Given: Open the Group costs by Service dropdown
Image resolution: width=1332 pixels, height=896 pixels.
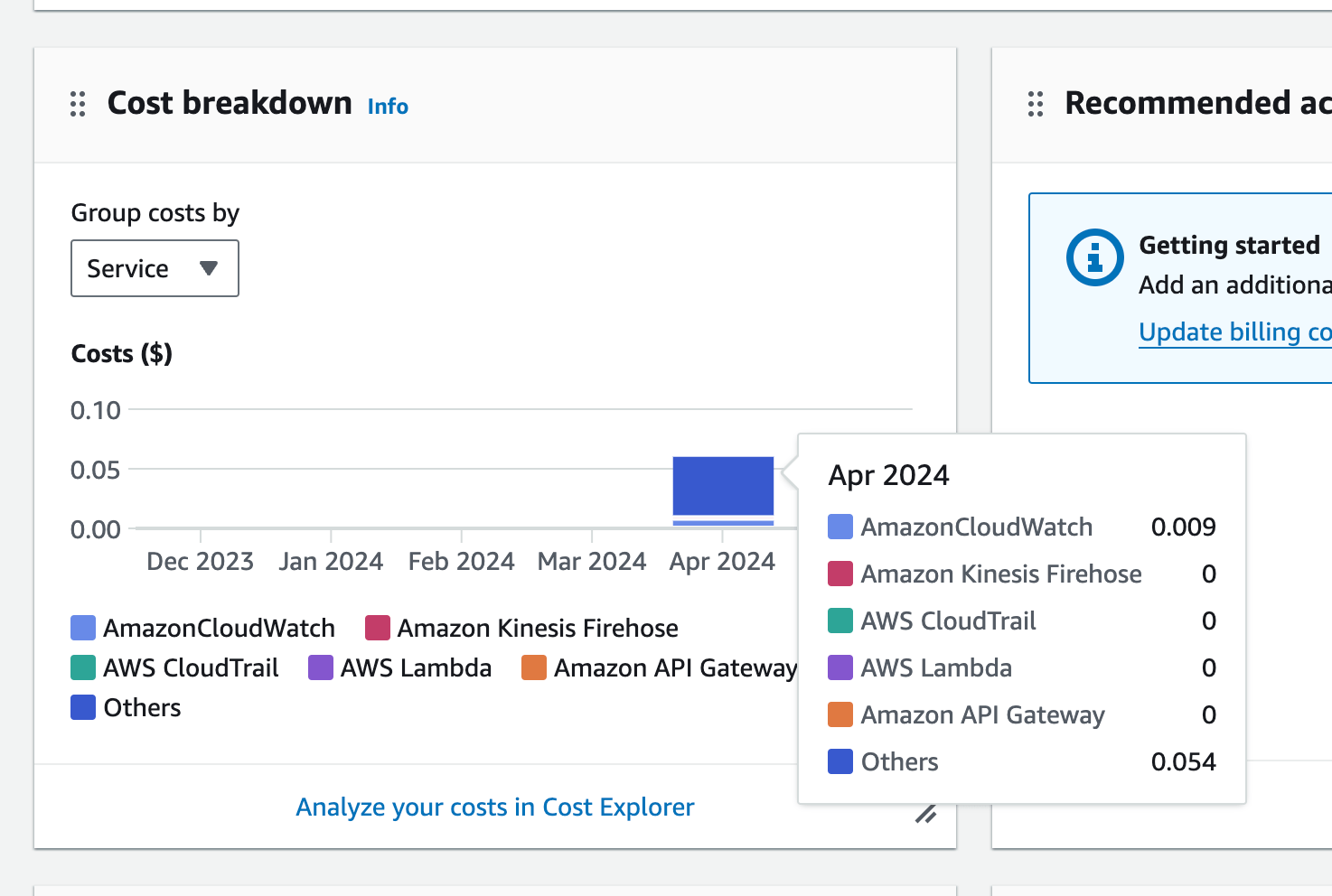Looking at the screenshot, I should pyautogui.click(x=155, y=268).
